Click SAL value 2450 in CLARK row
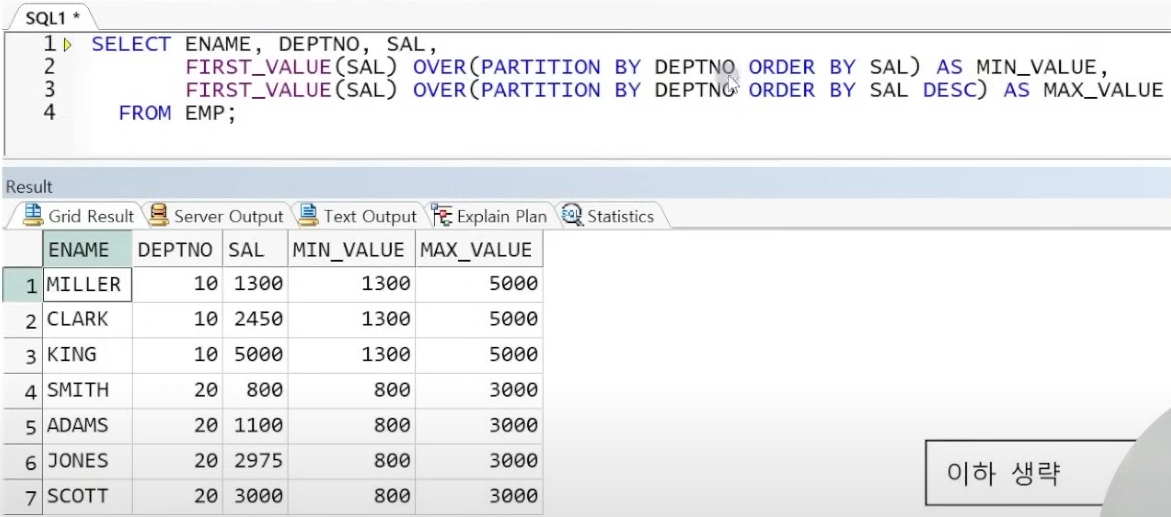Viewport: 1171px width, 517px height. click(x=255, y=320)
